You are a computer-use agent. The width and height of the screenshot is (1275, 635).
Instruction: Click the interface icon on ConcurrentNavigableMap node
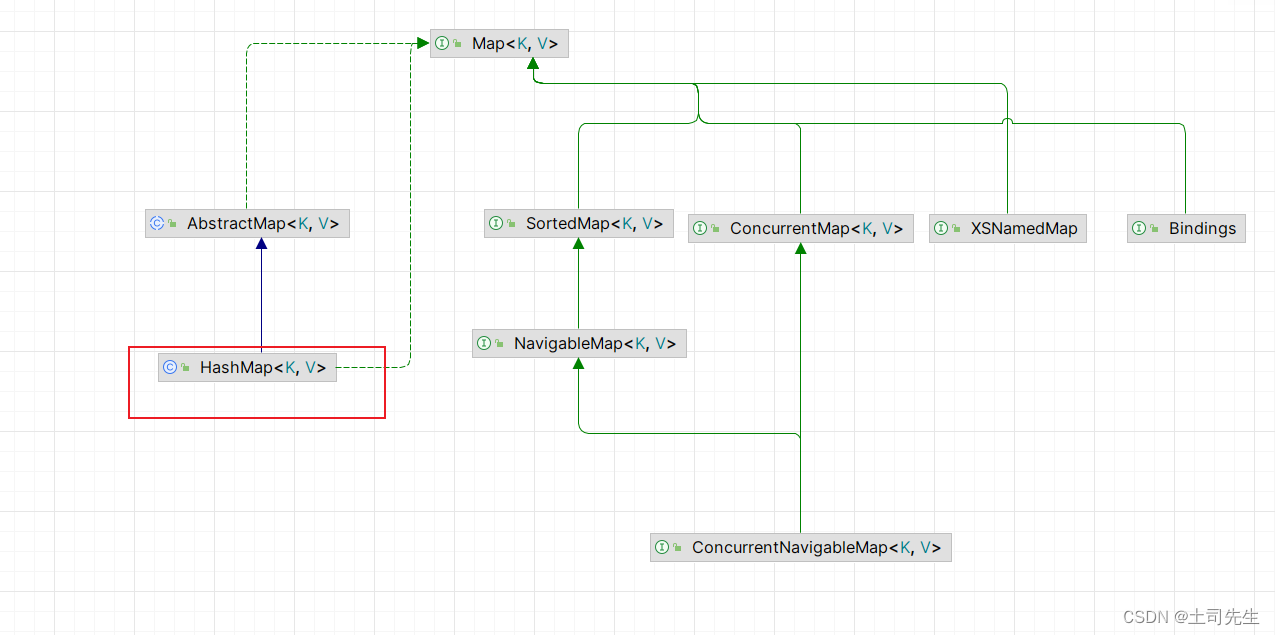661,547
